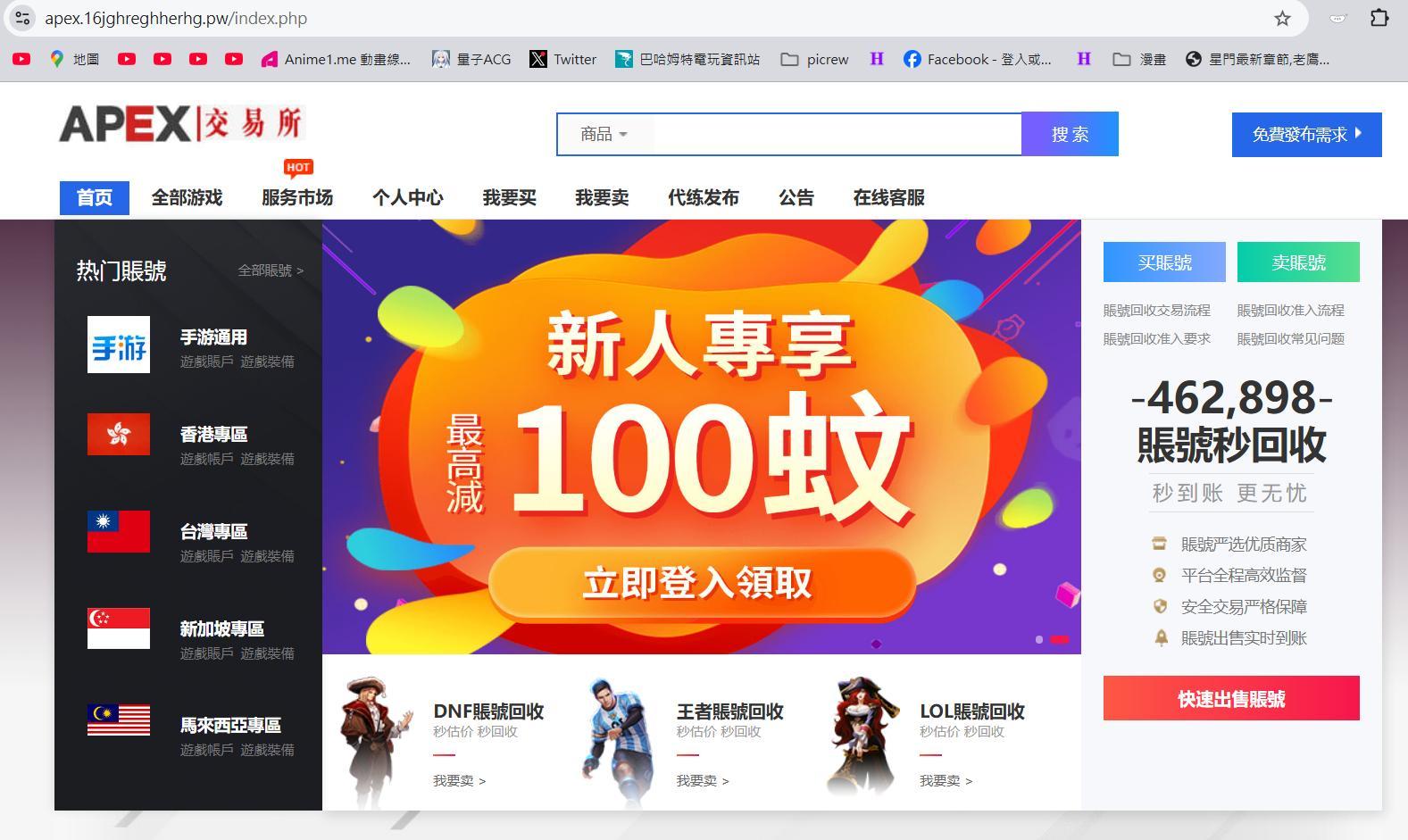
Task: Click the 搜索 search button
Action: click(x=1070, y=134)
